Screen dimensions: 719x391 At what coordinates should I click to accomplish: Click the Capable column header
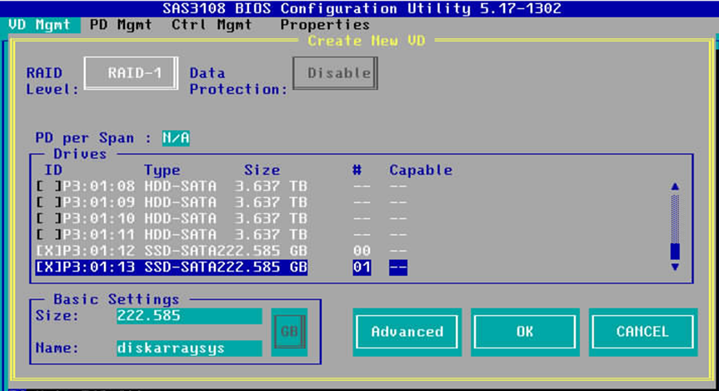click(421, 171)
